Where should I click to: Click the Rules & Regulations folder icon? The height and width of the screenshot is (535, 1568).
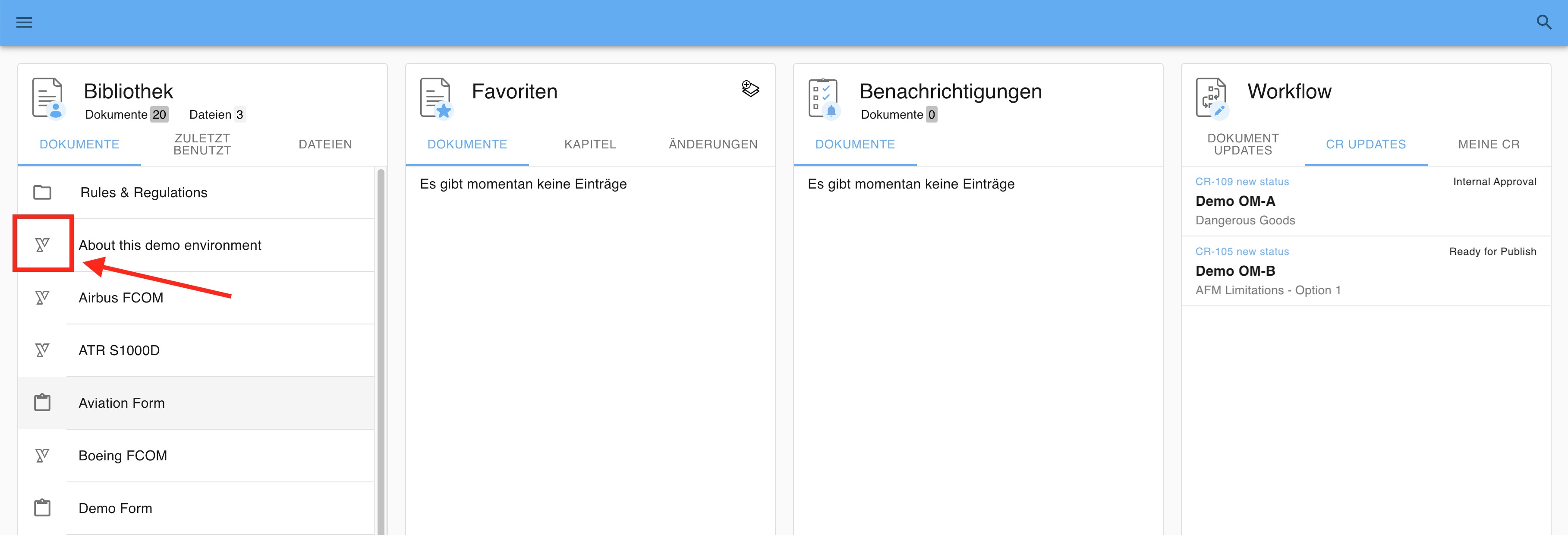click(x=42, y=192)
